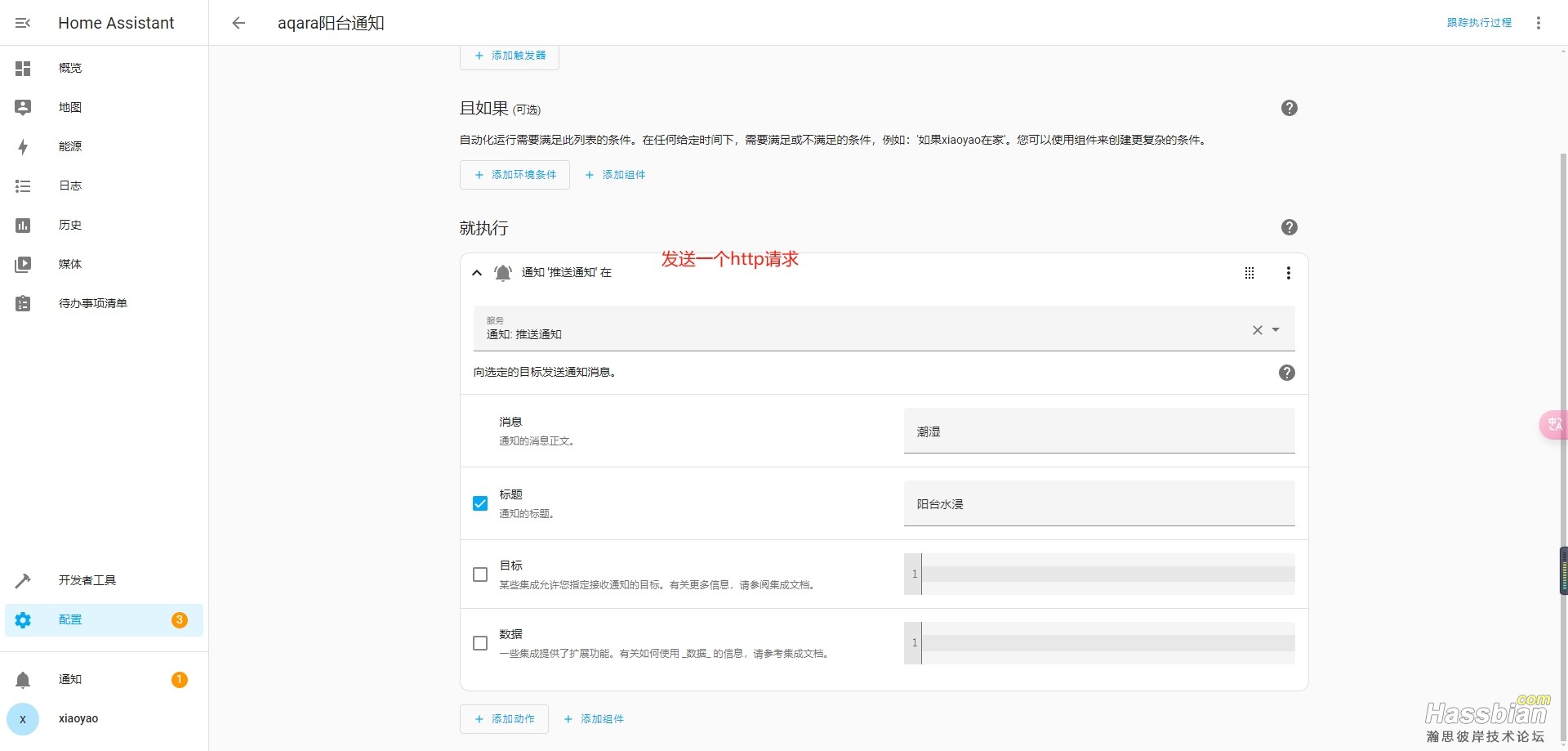This screenshot has width=1568, height=751.
Task: Click the 数据 code editor field
Action: click(1099, 643)
